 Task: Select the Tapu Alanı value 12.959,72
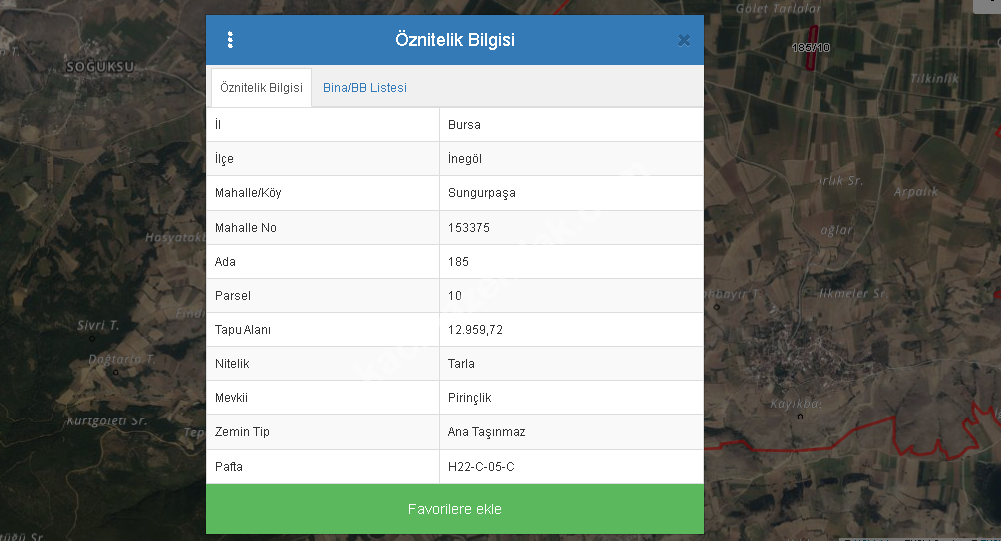476,330
